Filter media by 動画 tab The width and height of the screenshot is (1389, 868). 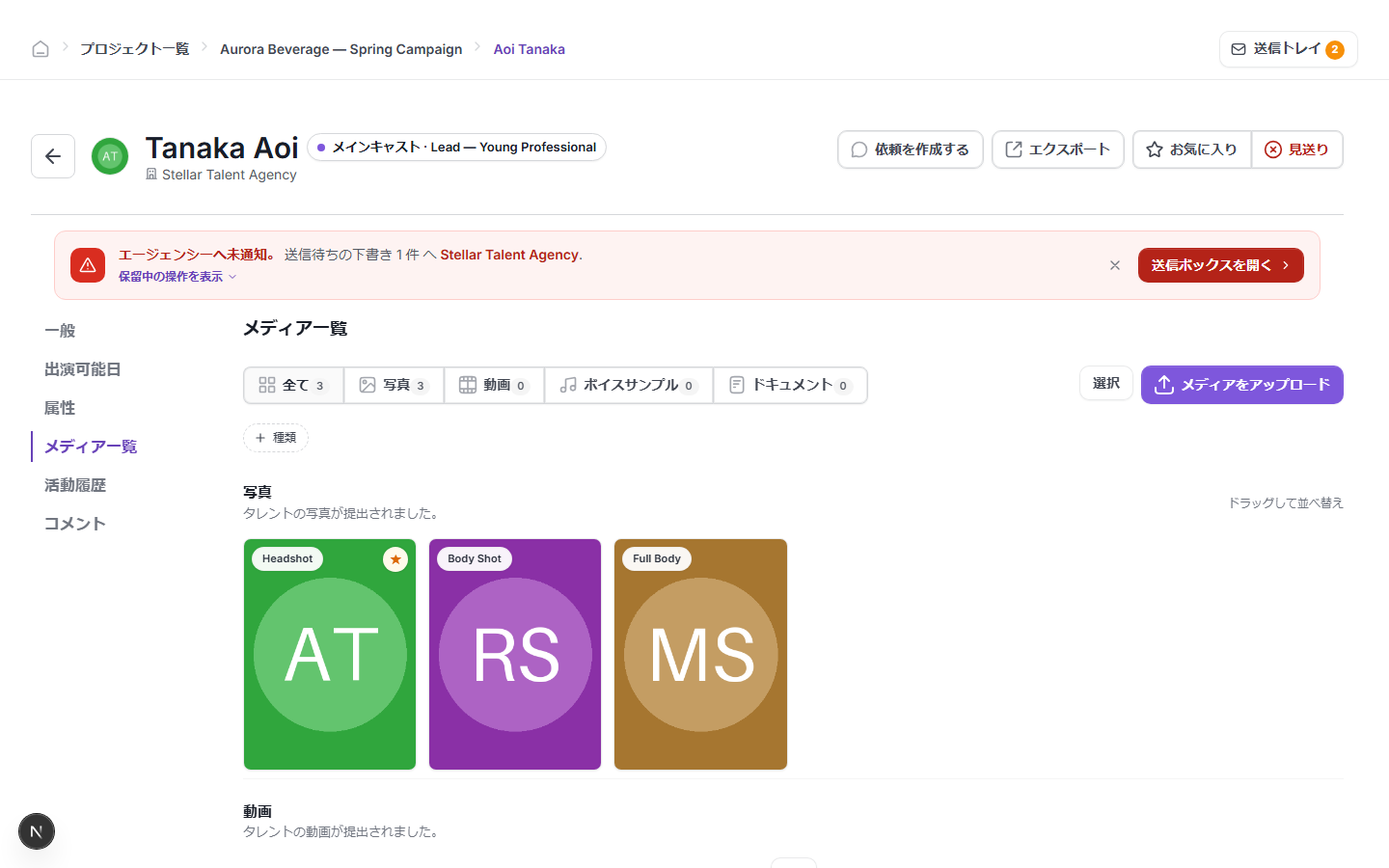[494, 385]
